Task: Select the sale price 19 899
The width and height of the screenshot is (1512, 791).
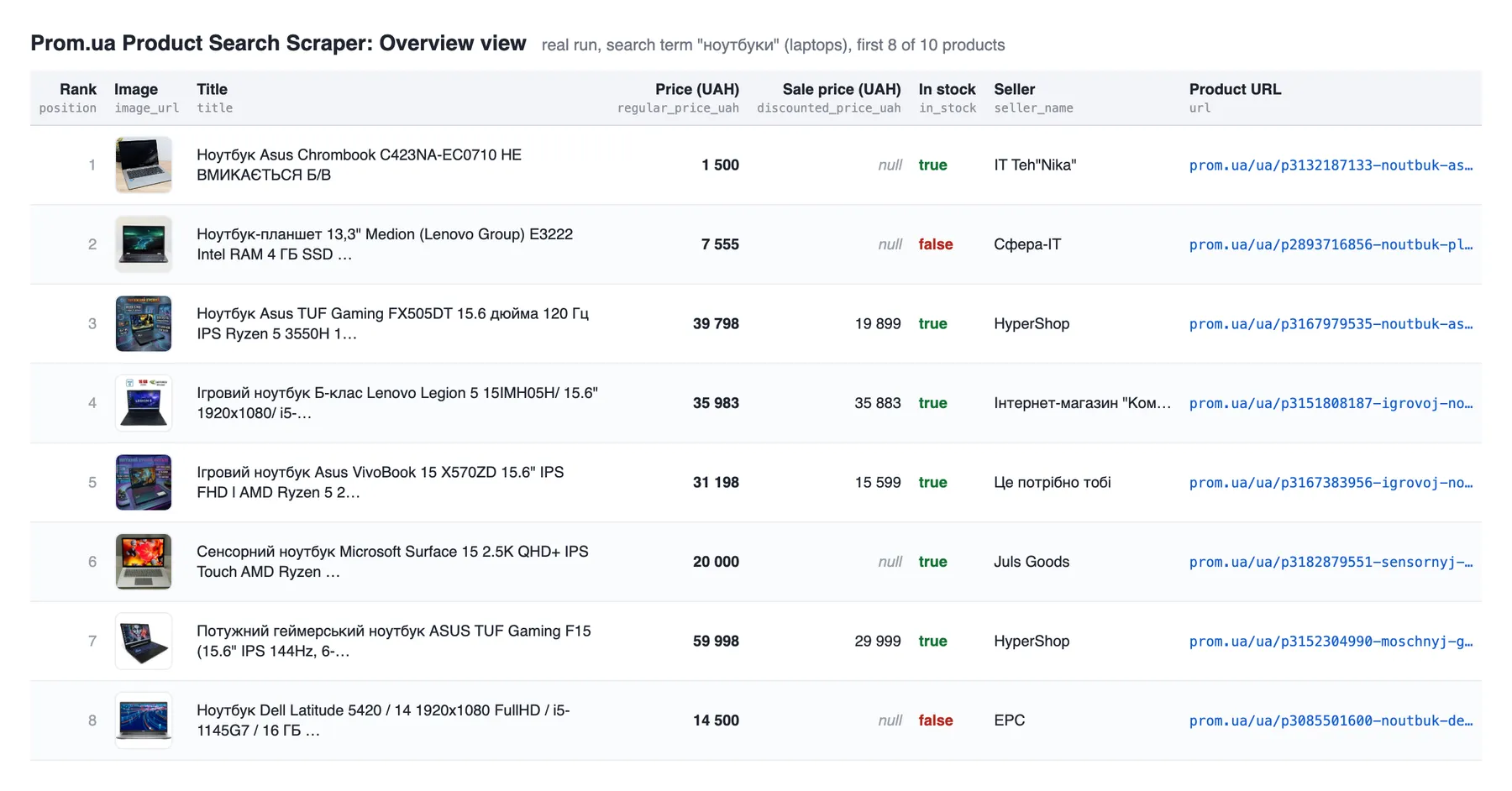Action: (x=878, y=324)
